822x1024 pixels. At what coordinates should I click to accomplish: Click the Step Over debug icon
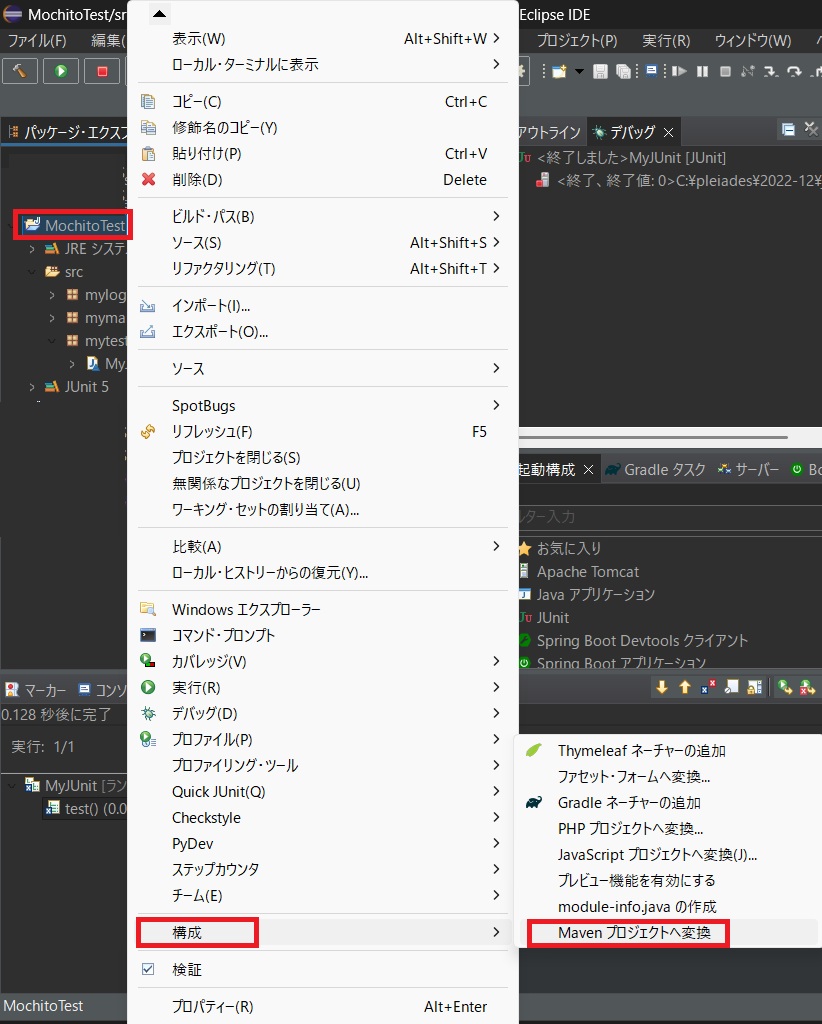pos(795,71)
